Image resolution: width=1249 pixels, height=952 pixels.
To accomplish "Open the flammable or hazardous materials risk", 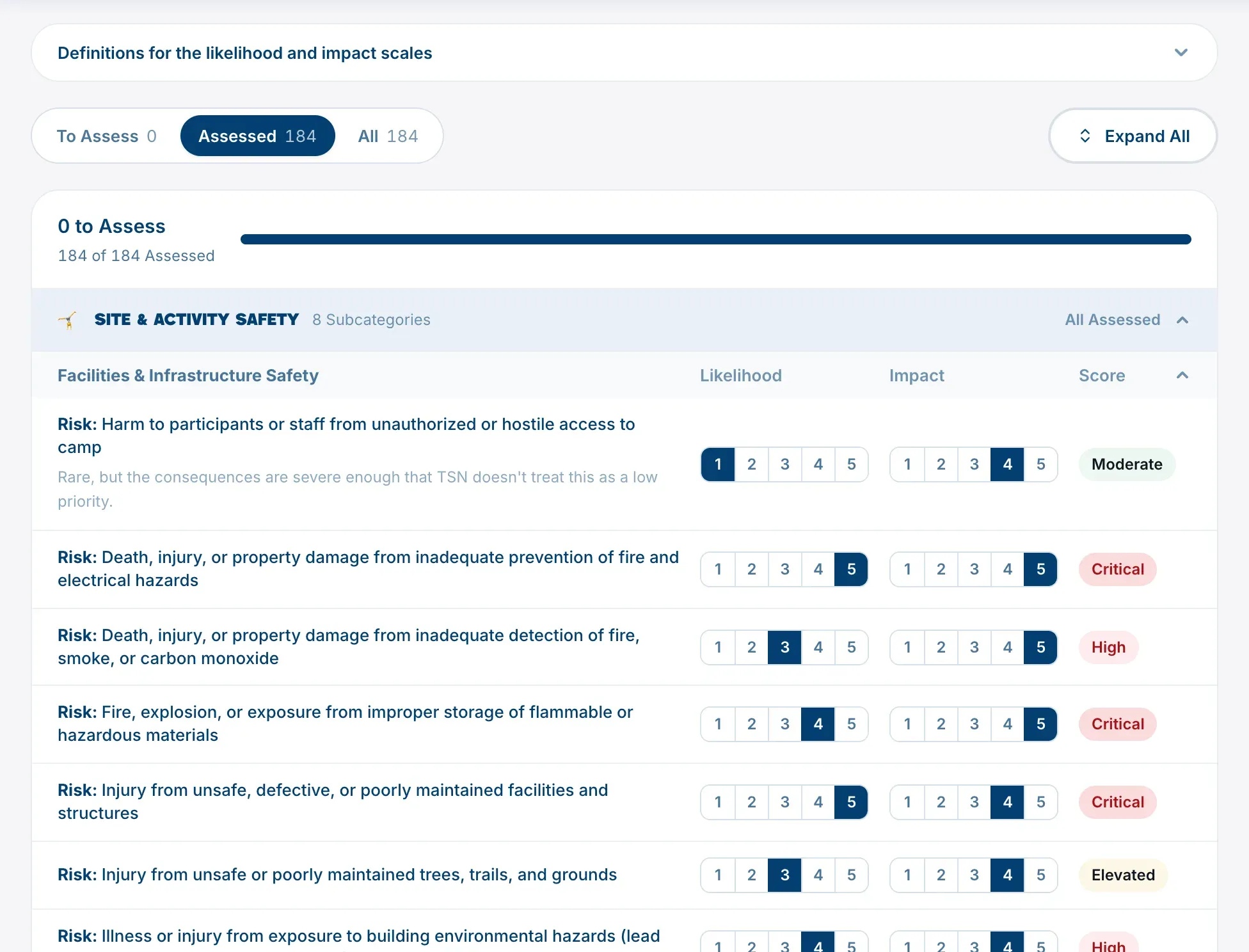I will click(x=346, y=724).
